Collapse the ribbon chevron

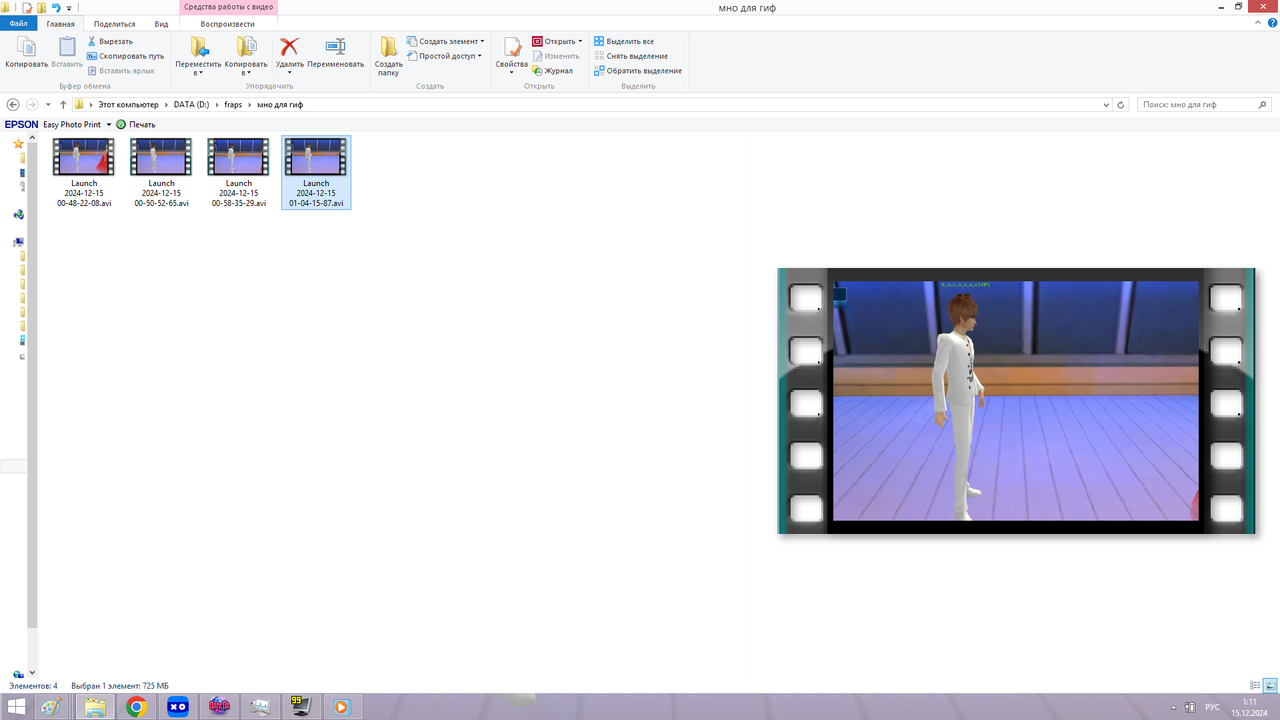pos(1258,23)
